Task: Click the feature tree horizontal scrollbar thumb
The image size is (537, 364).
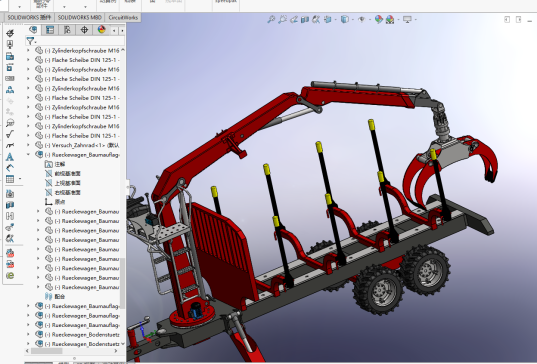Action: [x=47, y=351]
